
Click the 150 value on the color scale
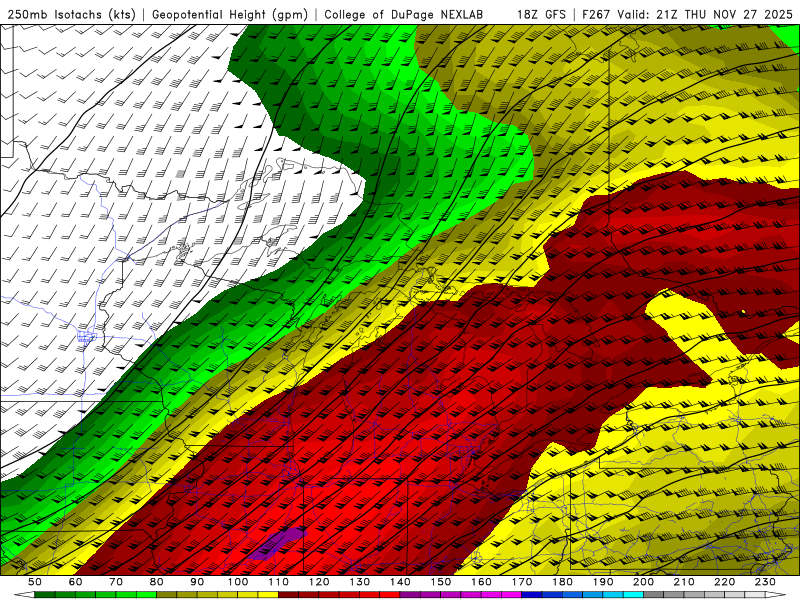[440, 582]
